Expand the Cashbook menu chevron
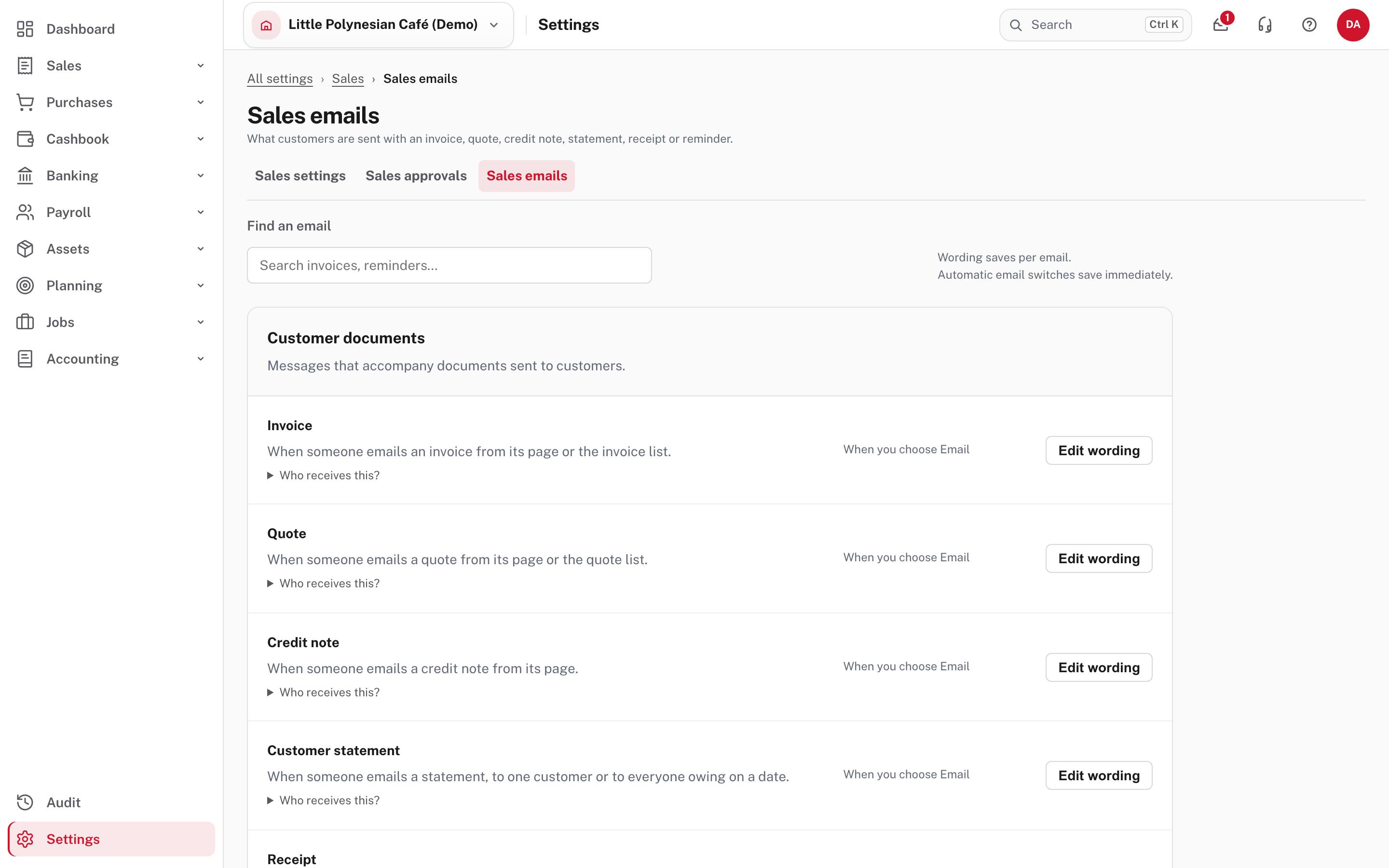The height and width of the screenshot is (868, 1389). pyautogui.click(x=201, y=139)
